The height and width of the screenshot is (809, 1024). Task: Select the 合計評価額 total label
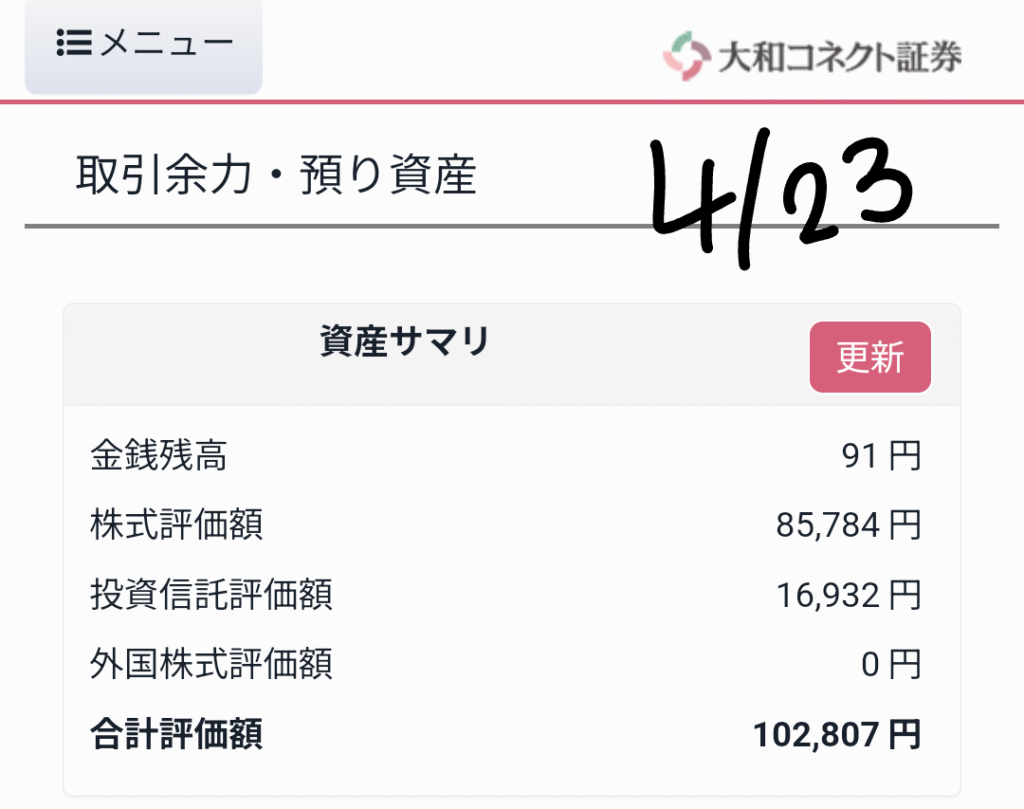click(176, 734)
